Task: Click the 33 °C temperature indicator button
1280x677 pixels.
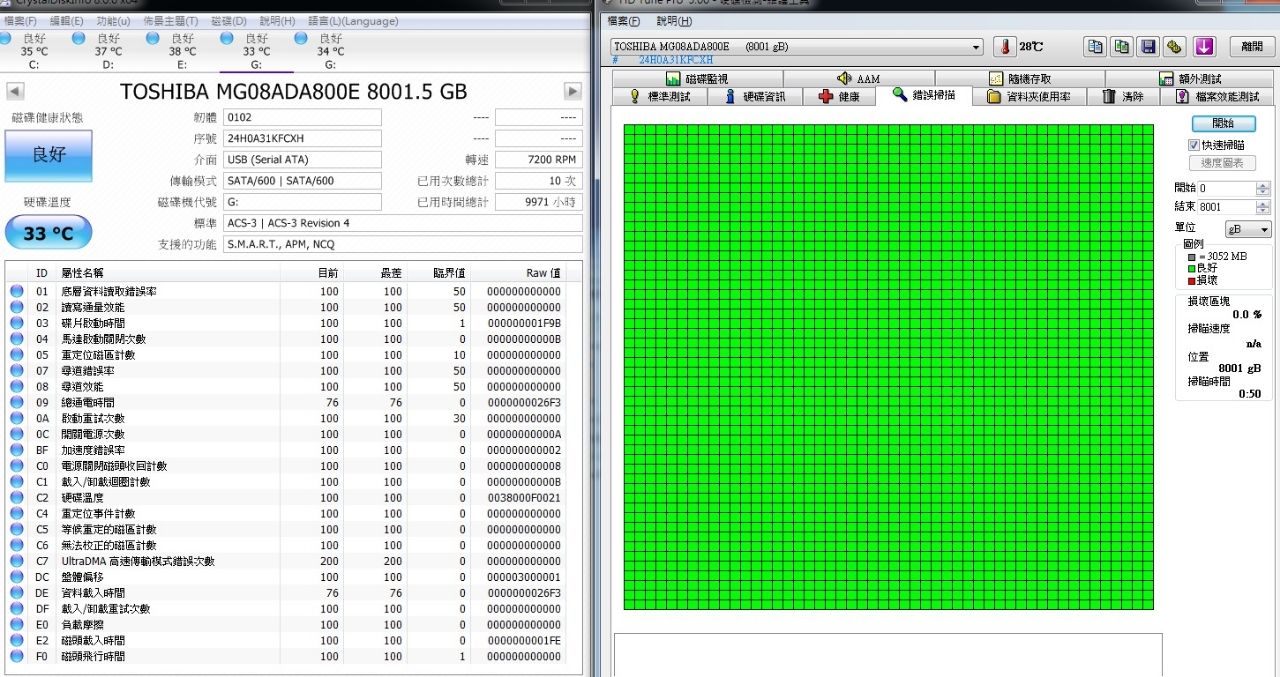Action: (x=49, y=233)
